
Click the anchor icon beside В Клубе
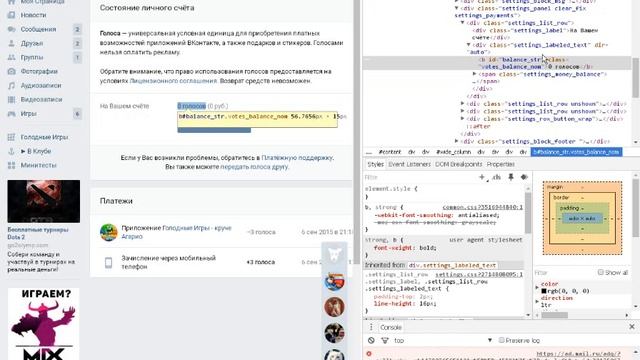coord(11,151)
